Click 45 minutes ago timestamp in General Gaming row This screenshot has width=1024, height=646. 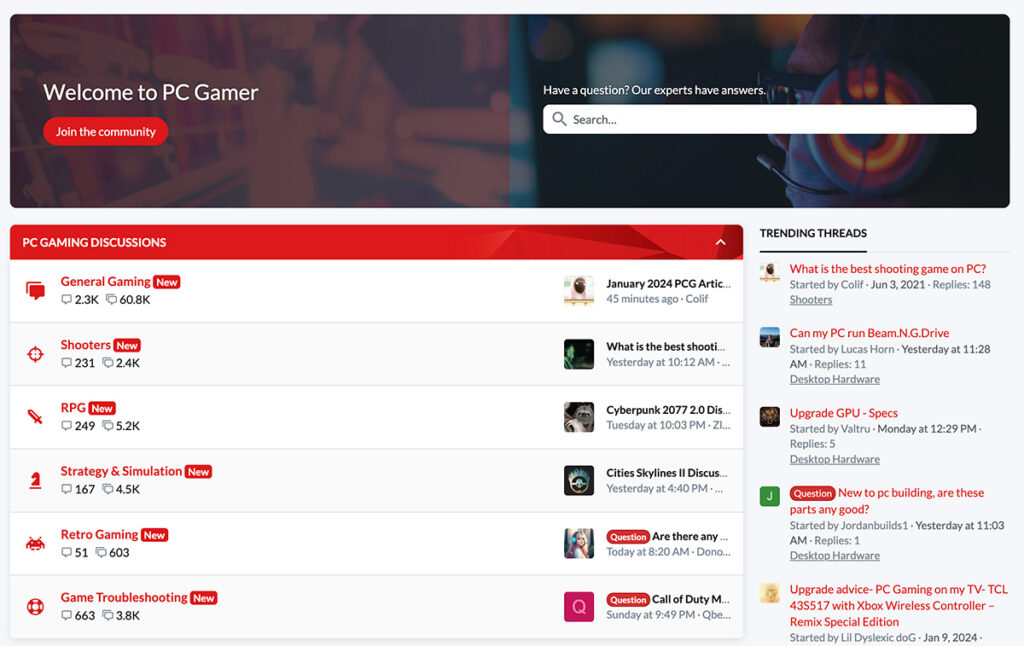642,299
